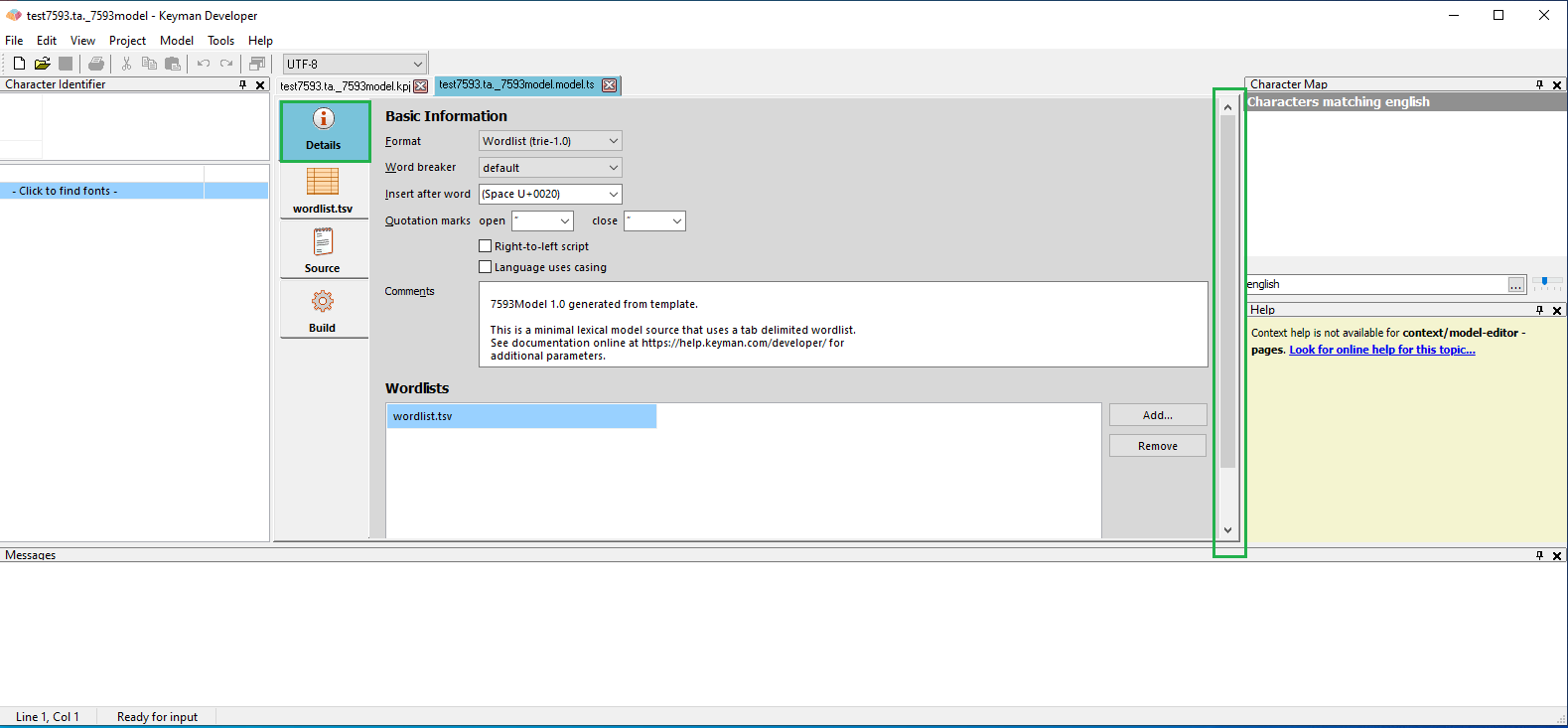Image resolution: width=1568 pixels, height=728 pixels.
Task: Paste from the clipboard in the toolbar
Action: tap(173, 64)
